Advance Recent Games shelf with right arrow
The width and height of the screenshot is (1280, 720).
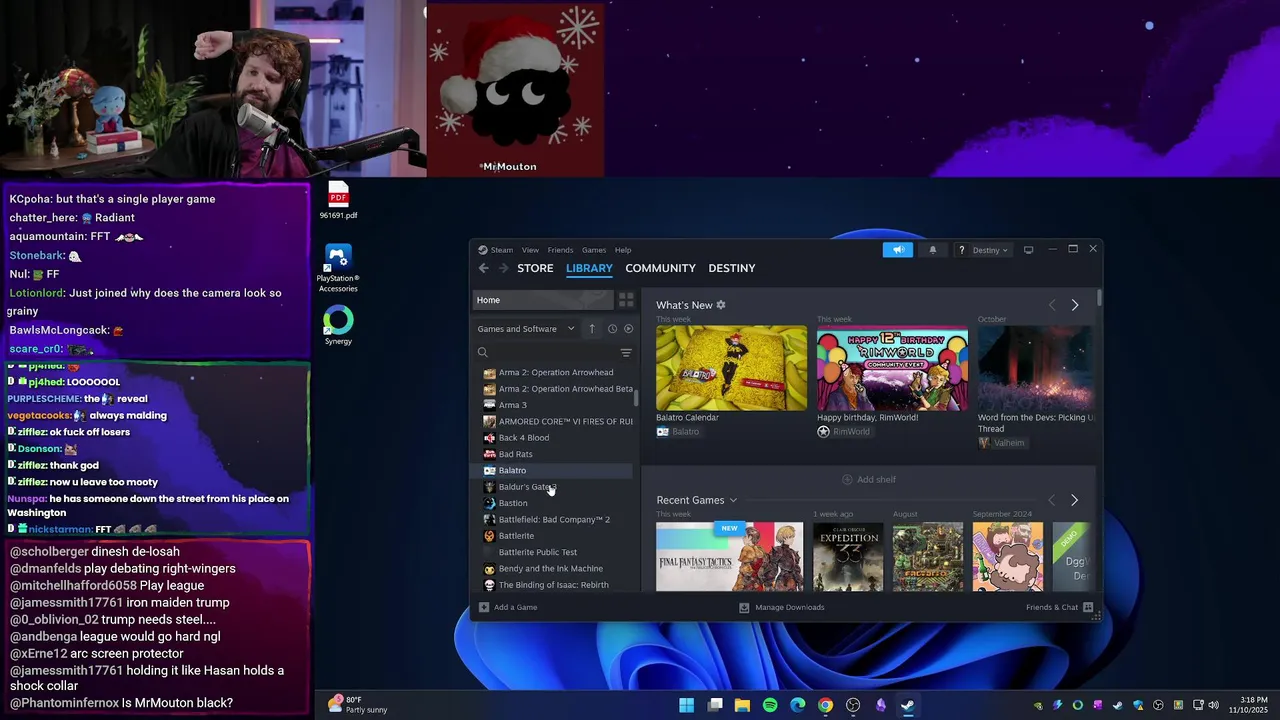1074,500
